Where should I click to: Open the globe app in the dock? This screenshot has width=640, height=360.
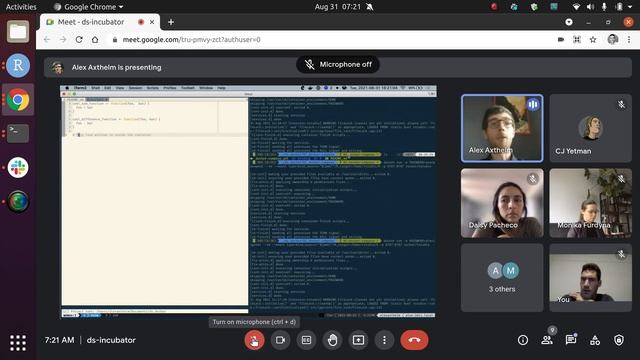click(18, 201)
